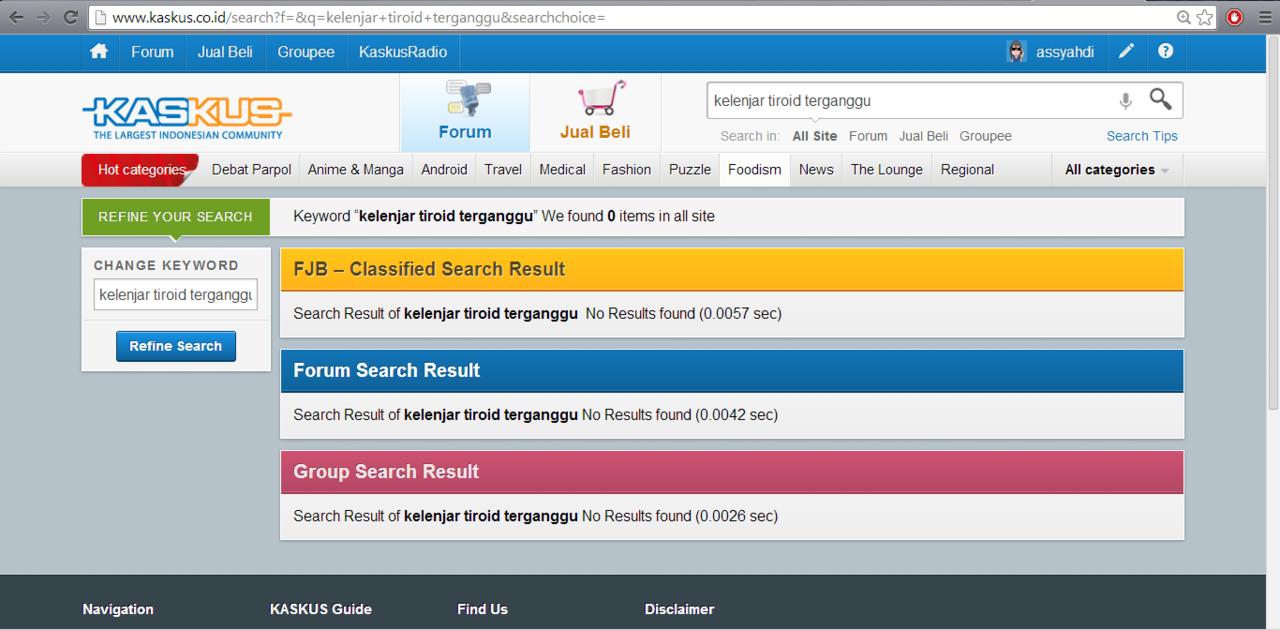Open the Foodism category
The height and width of the screenshot is (630, 1280).
755,170
